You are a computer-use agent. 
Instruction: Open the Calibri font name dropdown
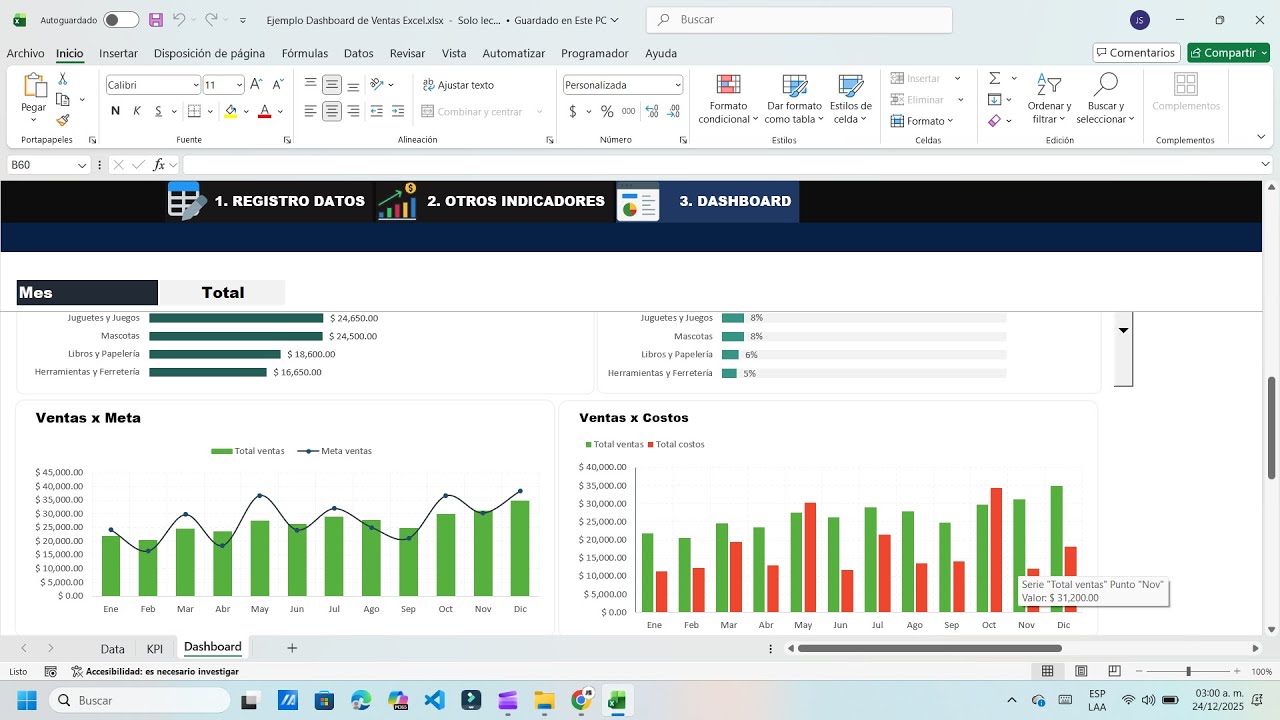(x=195, y=85)
